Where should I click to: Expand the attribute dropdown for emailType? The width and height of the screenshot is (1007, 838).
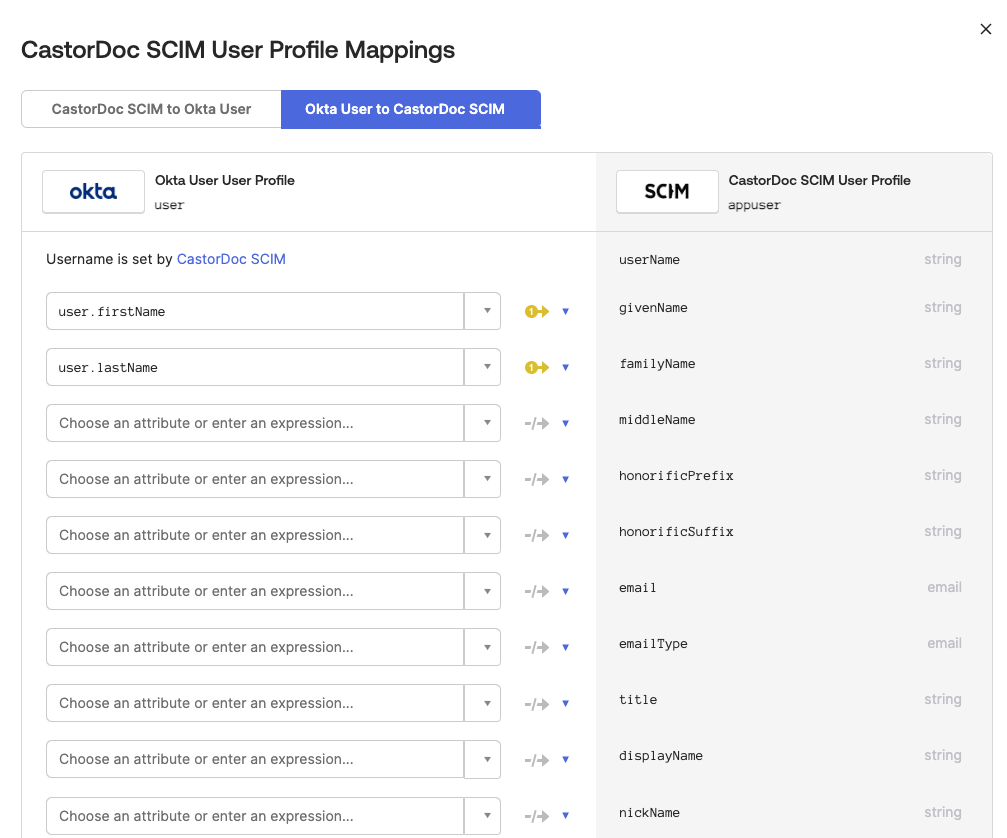coord(485,647)
